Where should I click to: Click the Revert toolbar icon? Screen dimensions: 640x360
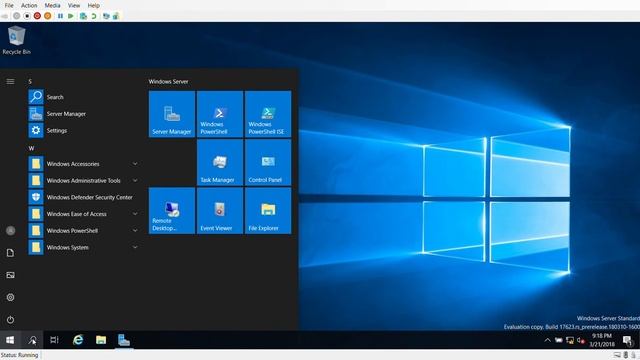(94, 16)
